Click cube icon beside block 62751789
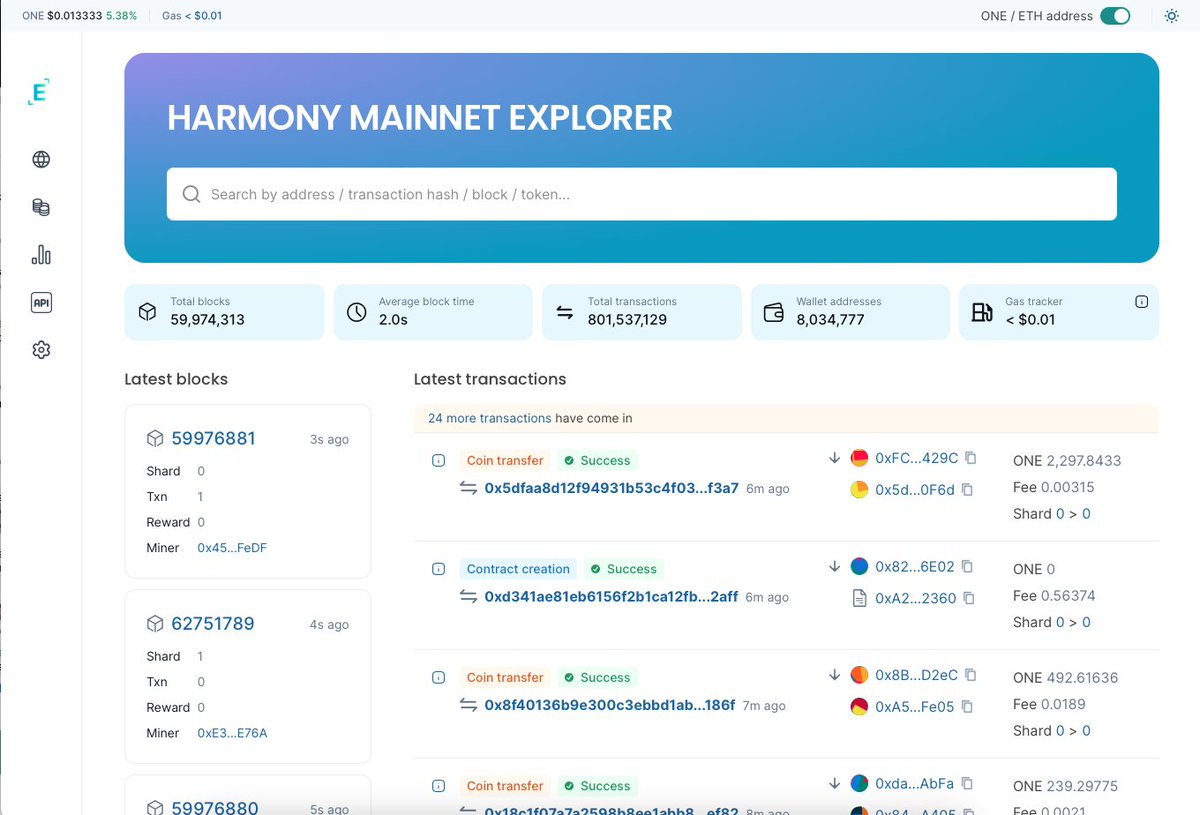This screenshot has width=1200, height=815. click(155, 623)
